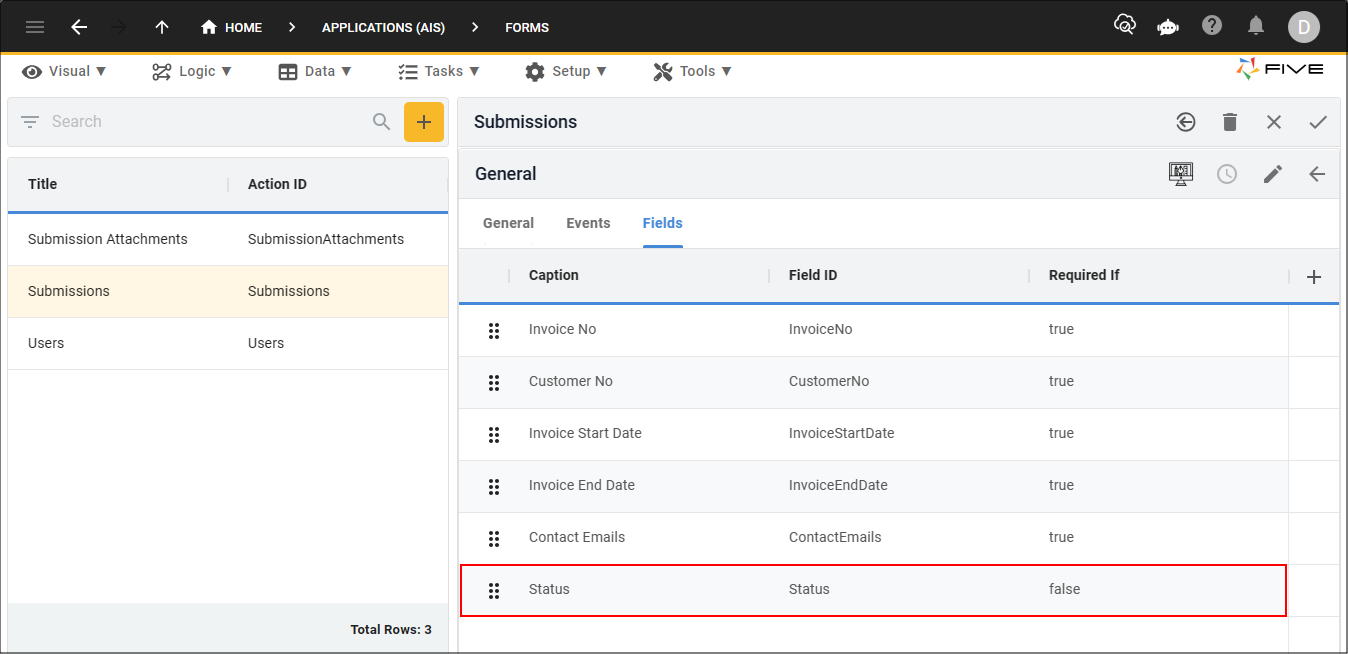Click the hamburger menu icon
This screenshot has height=654, width=1348.
(x=35, y=27)
